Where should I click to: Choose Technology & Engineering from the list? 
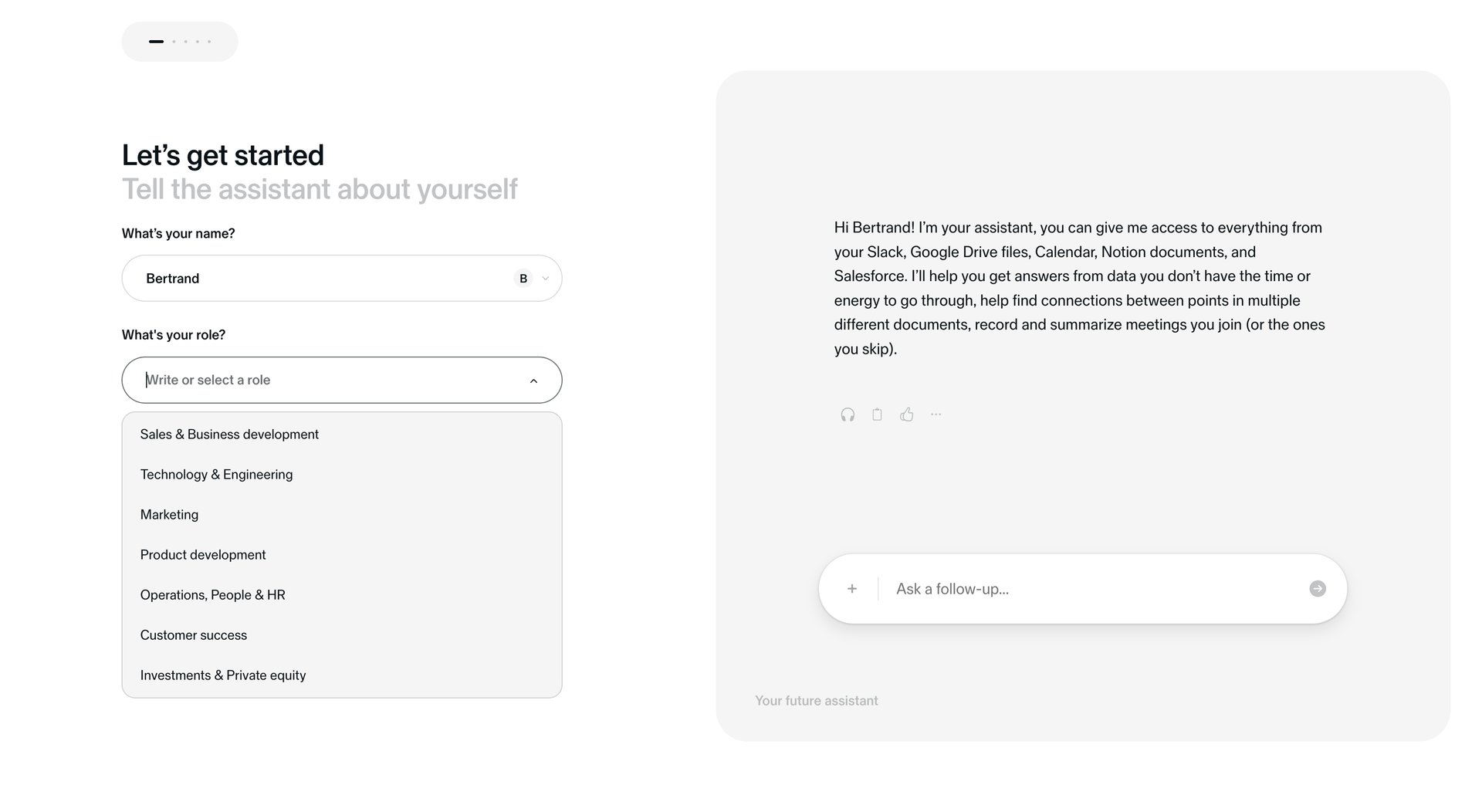pos(216,474)
